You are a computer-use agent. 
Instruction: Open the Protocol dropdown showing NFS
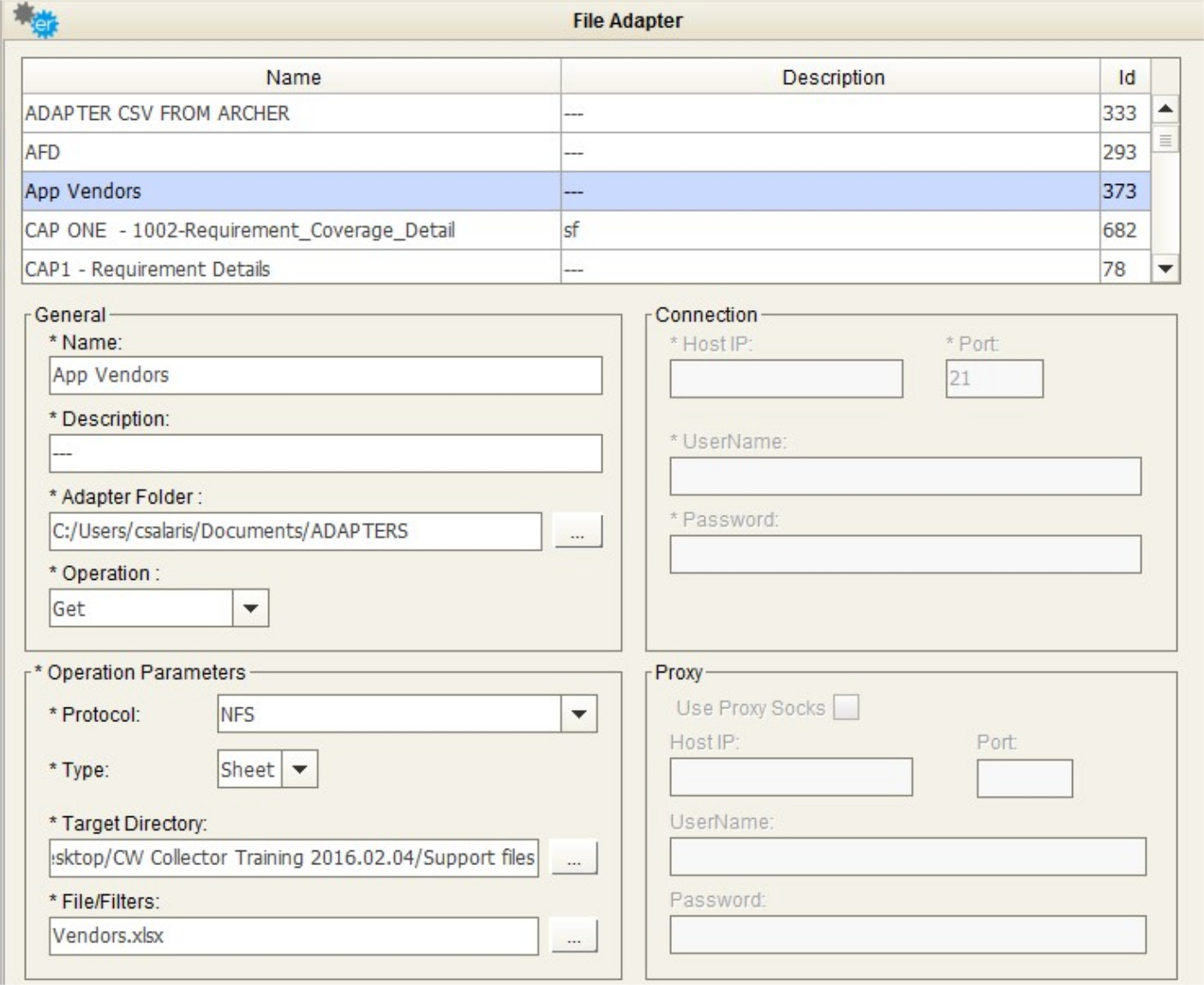click(578, 714)
